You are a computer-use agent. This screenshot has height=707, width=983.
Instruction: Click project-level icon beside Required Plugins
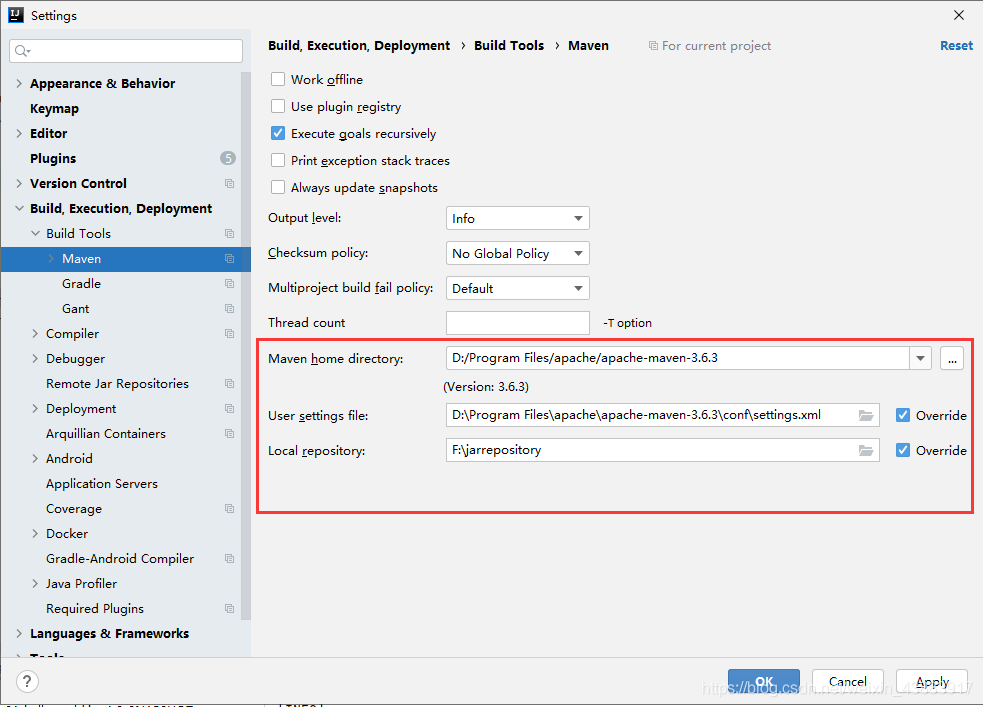click(x=229, y=609)
